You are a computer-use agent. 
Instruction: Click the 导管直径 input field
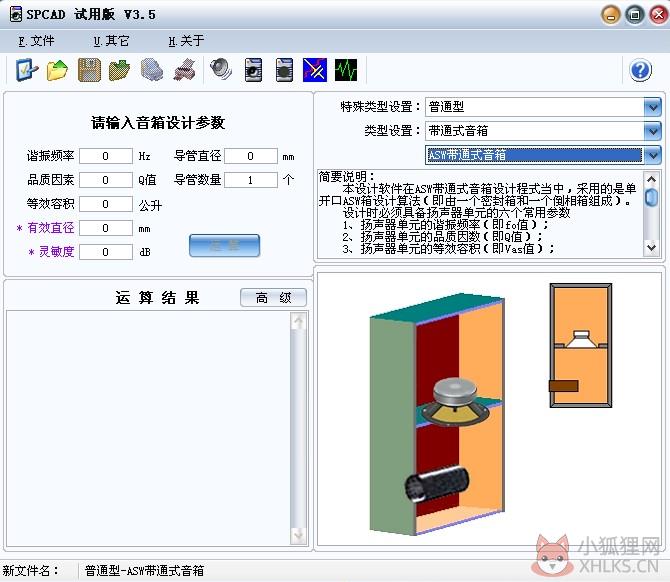(251, 156)
